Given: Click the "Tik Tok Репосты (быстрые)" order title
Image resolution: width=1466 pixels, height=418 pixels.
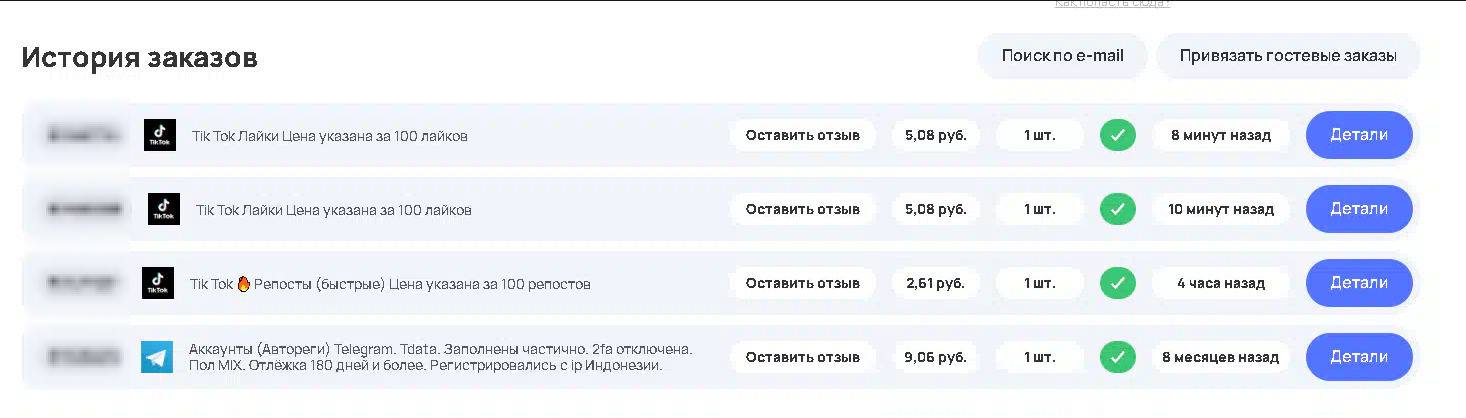Looking at the screenshot, I should (x=390, y=284).
